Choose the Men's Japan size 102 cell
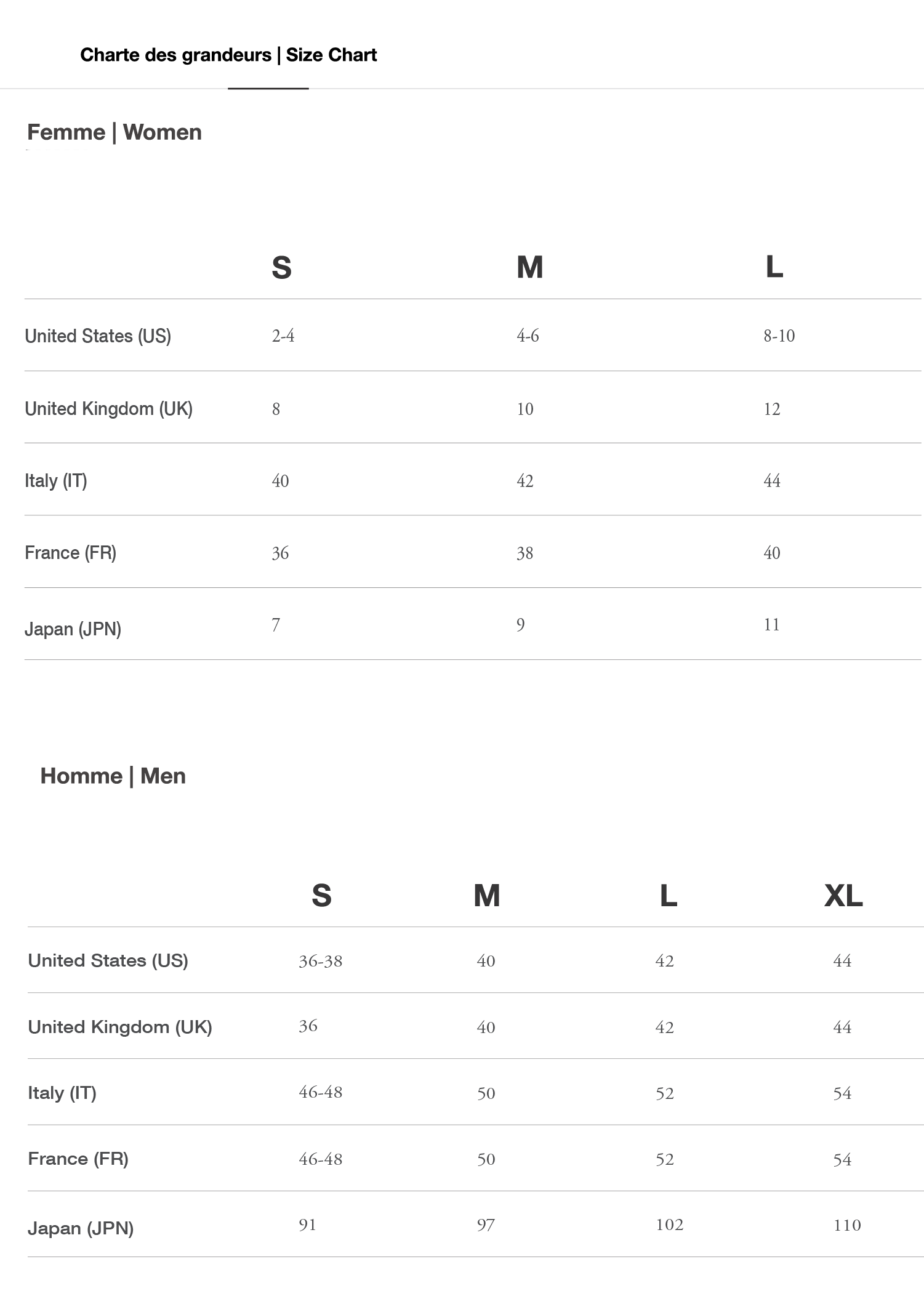Image resolution: width=924 pixels, height=1299 pixels. (x=669, y=1225)
